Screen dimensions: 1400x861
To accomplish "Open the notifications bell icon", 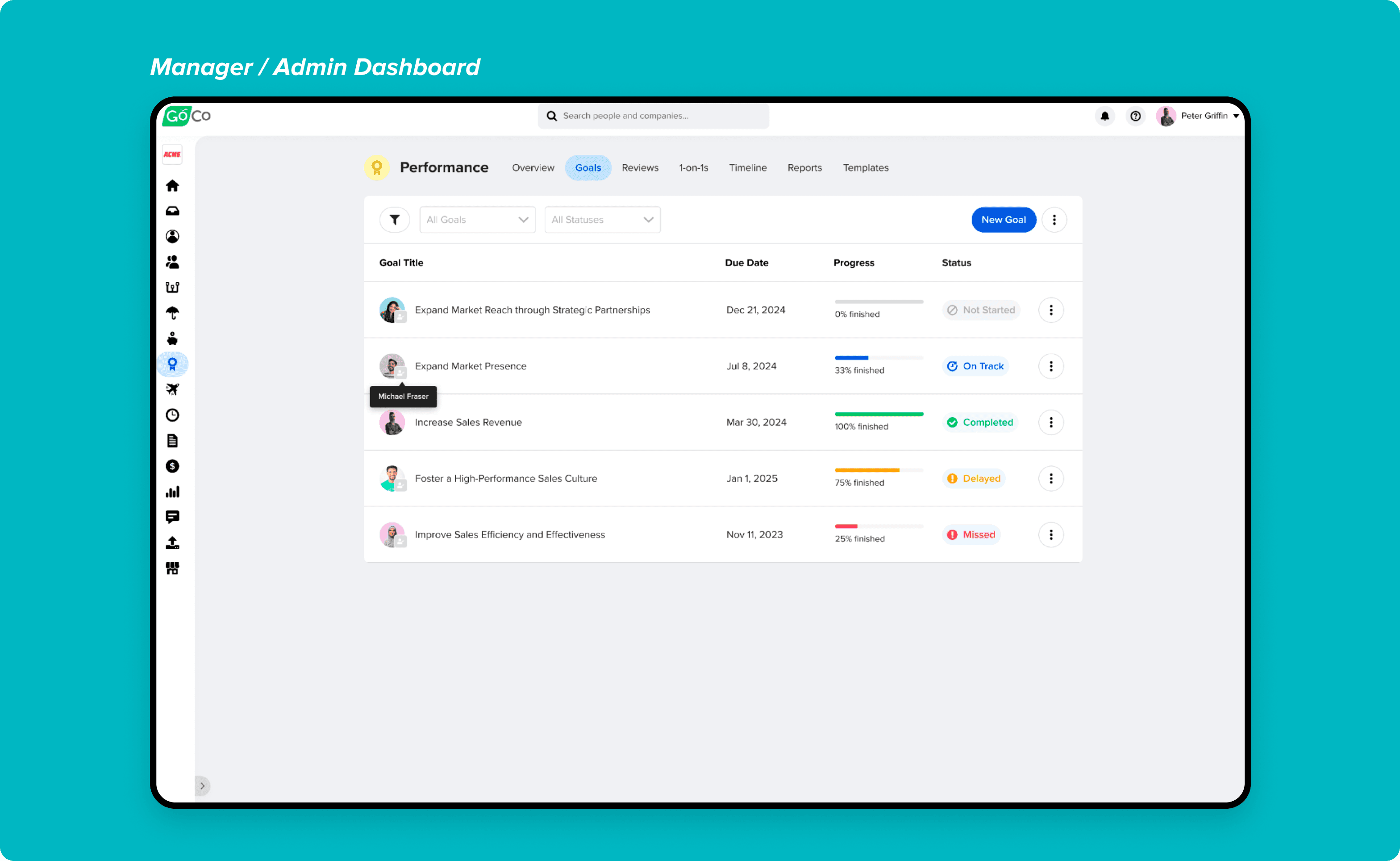I will [1104, 116].
